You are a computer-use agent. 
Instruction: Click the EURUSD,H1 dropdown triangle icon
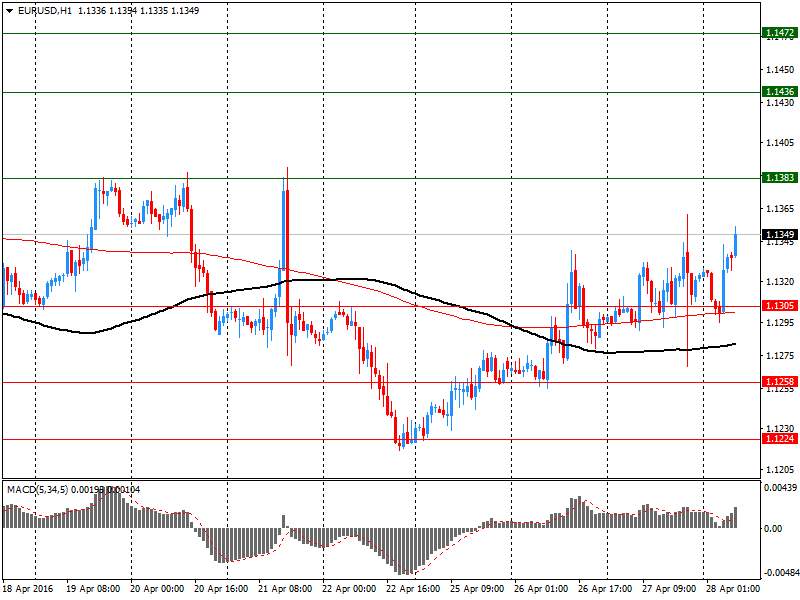(9, 11)
